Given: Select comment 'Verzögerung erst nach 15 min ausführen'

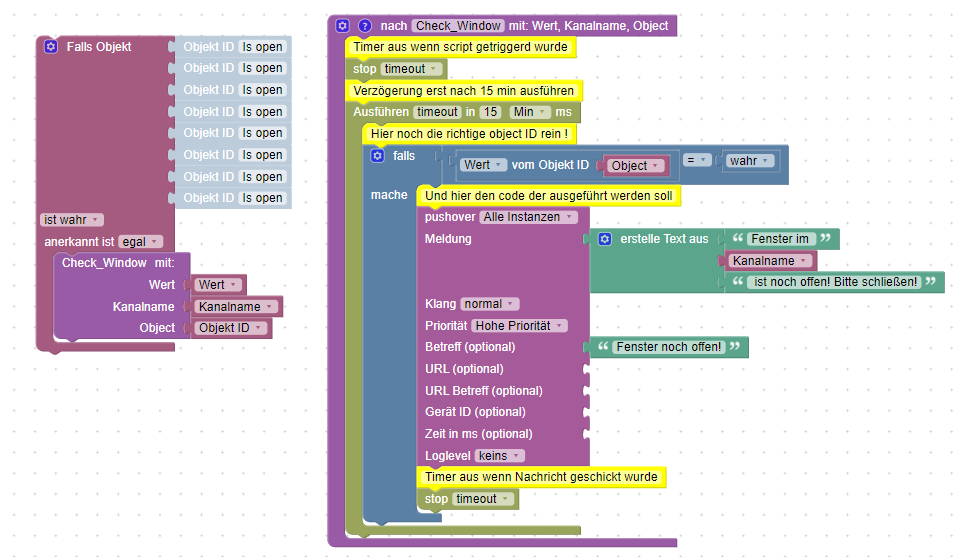Looking at the screenshot, I should [x=464, y=90].
